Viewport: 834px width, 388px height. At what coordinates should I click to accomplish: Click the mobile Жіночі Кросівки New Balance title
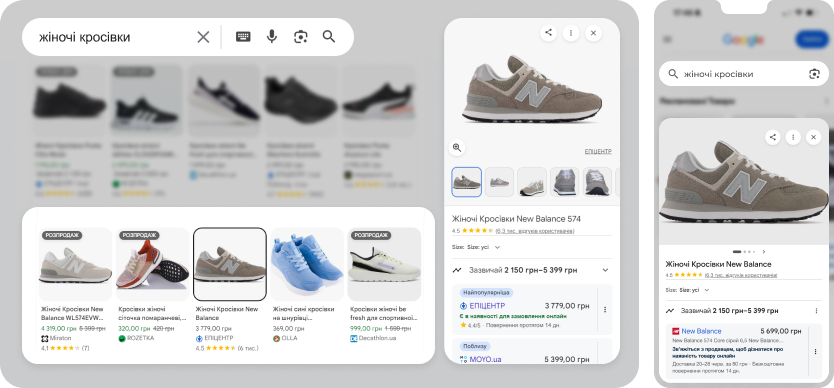718,264
